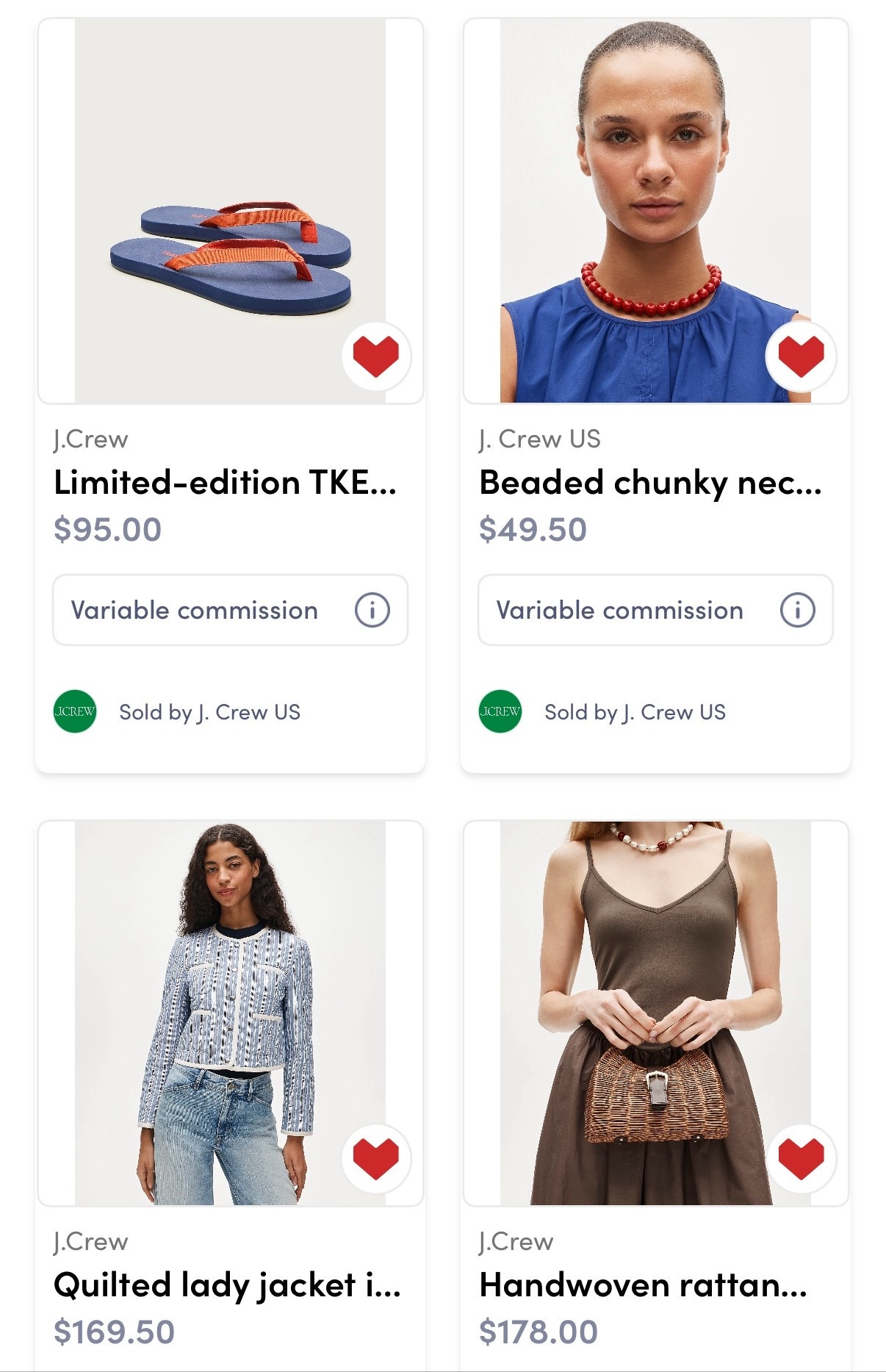Viewport: 886px width, 1372px height.
Task: Open the Beaded chunky nec... product title
Action: click(650, 483)
